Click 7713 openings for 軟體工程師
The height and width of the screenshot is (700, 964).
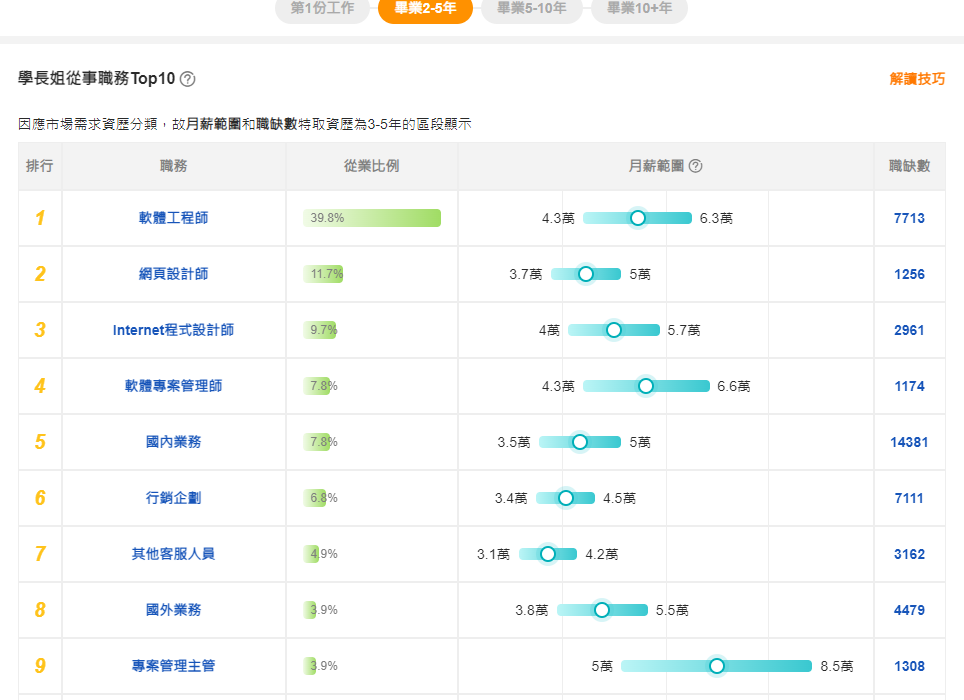pos(909,218)
